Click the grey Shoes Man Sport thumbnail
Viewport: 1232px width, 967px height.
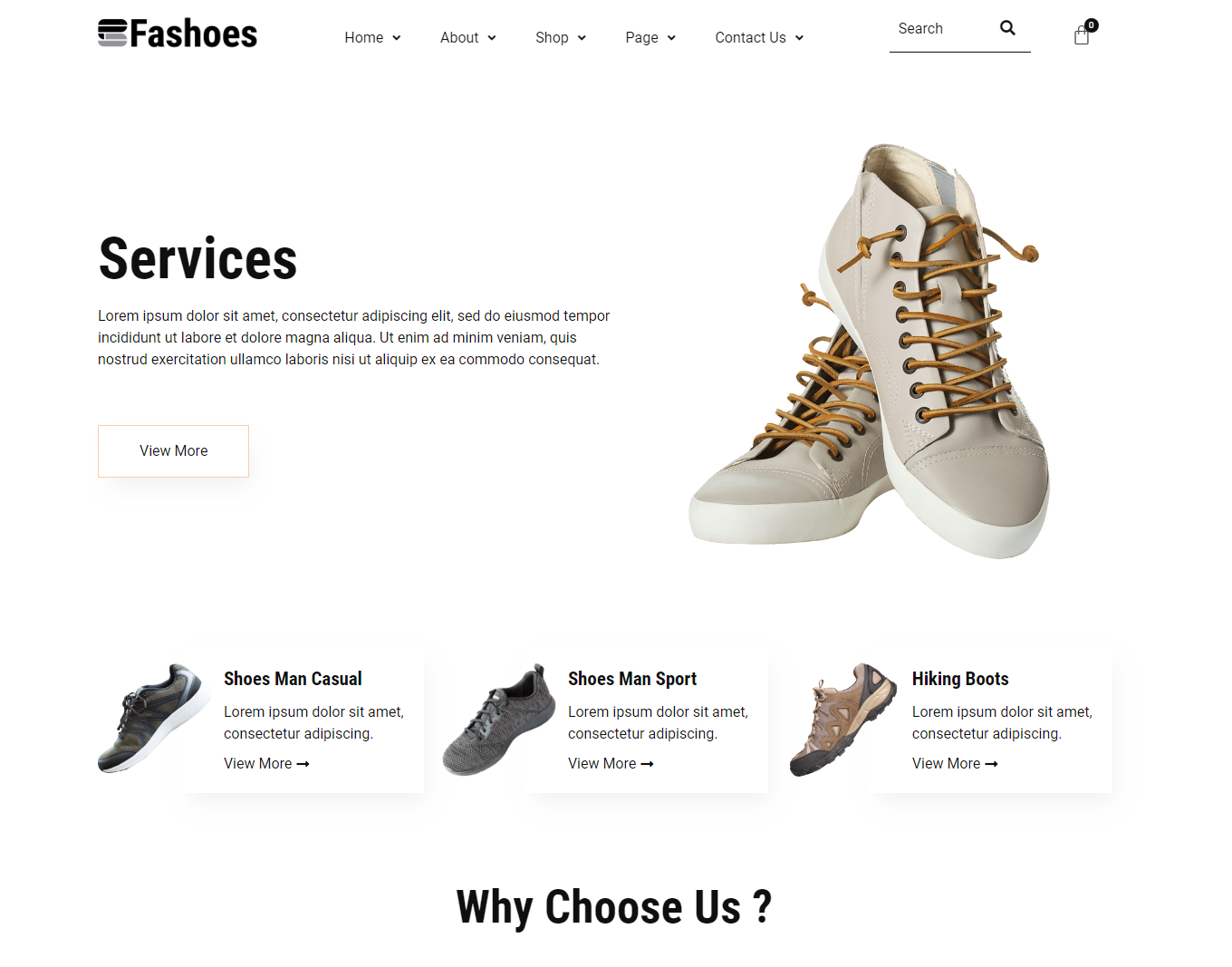click(x=498, y=720)
